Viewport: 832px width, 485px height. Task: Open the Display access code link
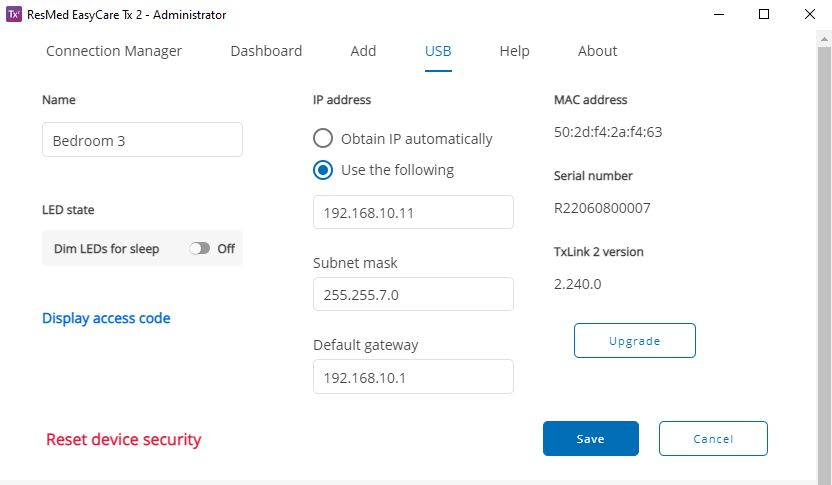pos(106,318)
